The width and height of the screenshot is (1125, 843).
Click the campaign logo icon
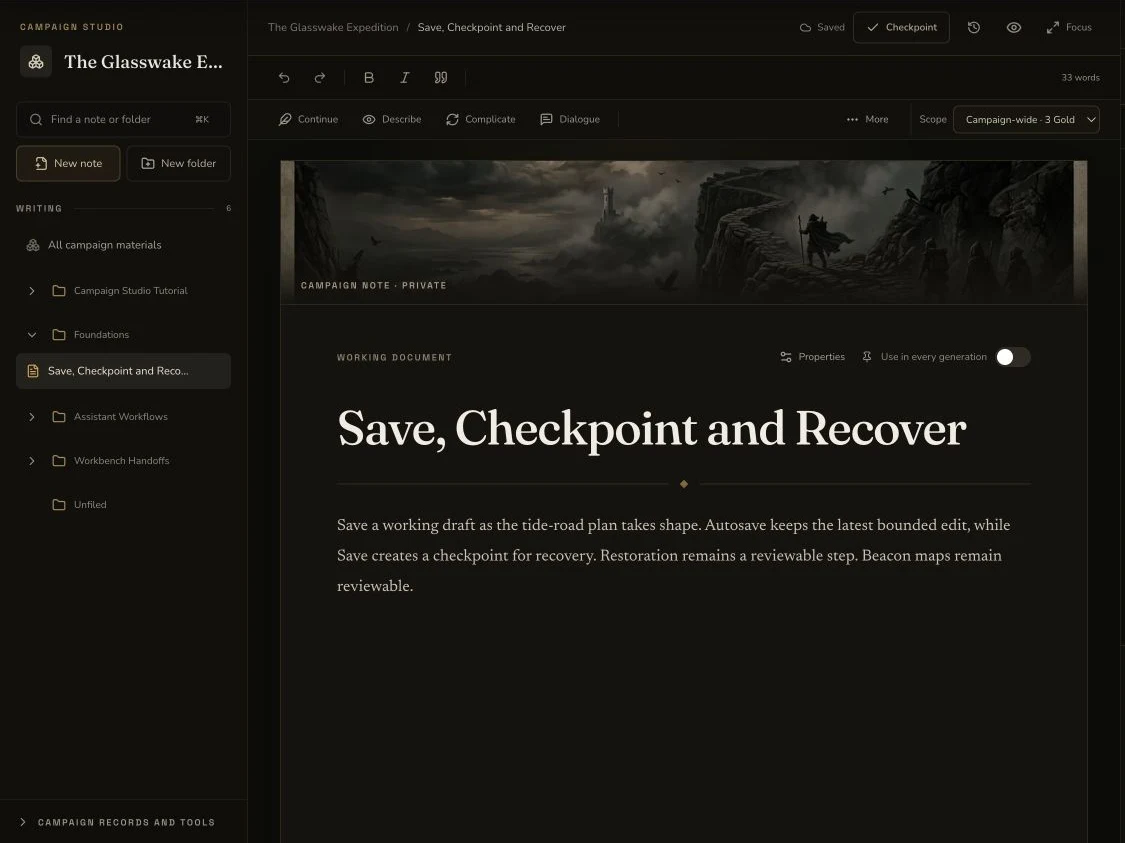point(36,62)
